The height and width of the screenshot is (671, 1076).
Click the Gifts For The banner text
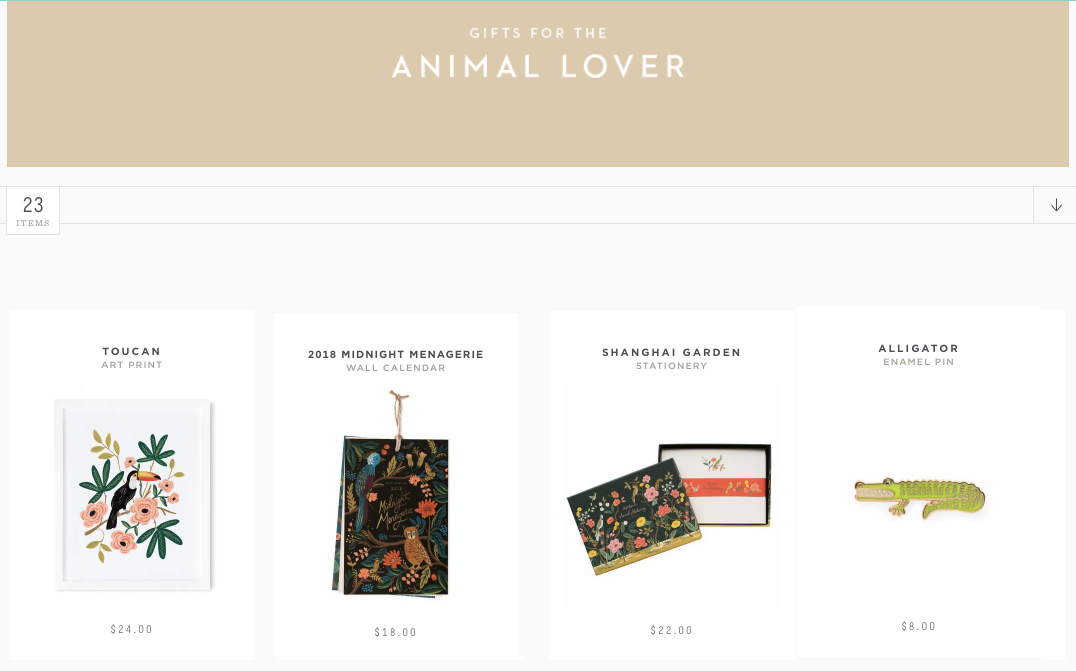539,33
